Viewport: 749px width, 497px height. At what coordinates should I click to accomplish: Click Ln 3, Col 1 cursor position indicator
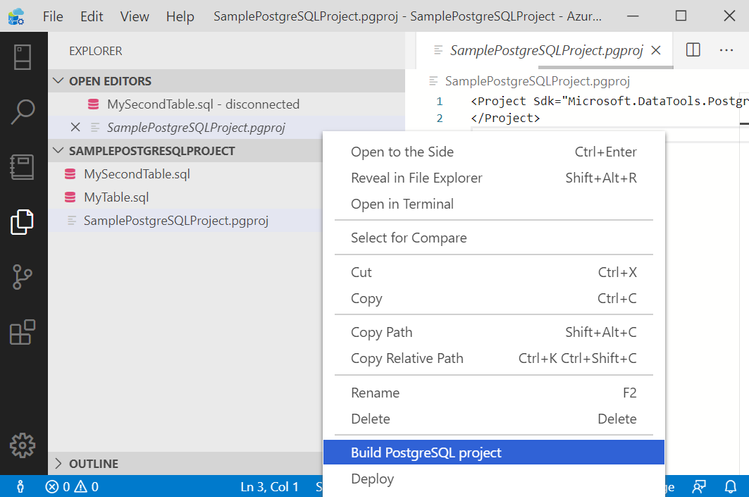269,487
